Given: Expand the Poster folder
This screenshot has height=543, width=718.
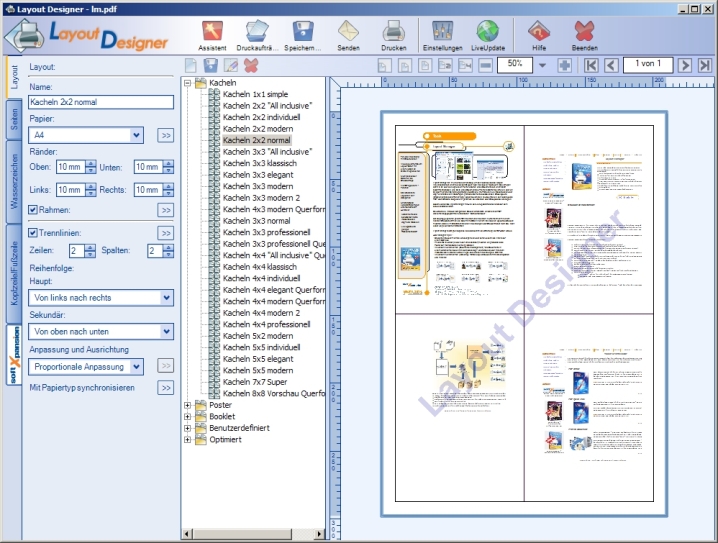Looking at the screenshot, I should [188, 405].
